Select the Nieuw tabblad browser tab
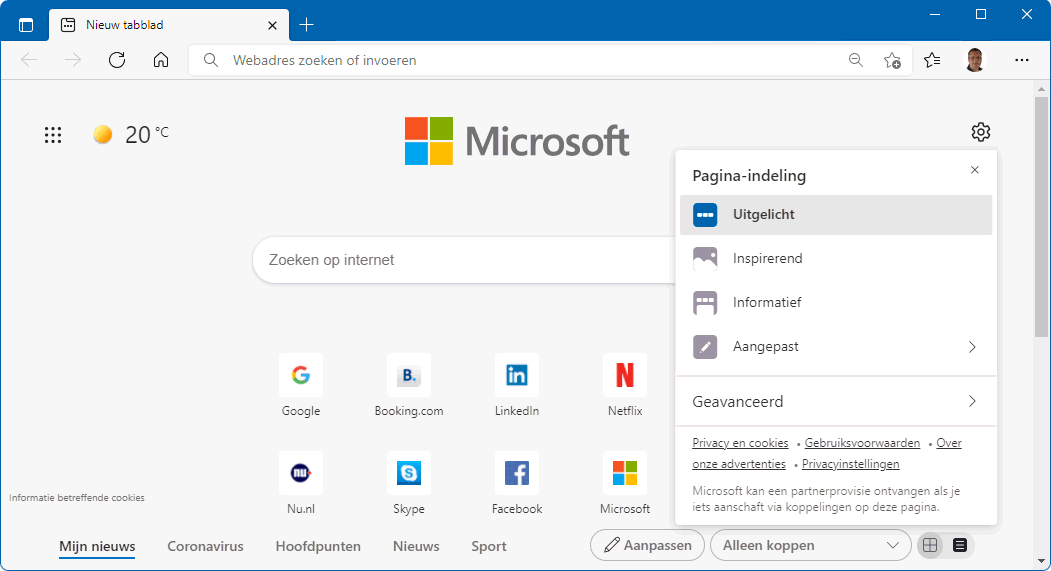Image resolution: width=1051 pixels, height=571 pixels. click(x=169, y=25)
